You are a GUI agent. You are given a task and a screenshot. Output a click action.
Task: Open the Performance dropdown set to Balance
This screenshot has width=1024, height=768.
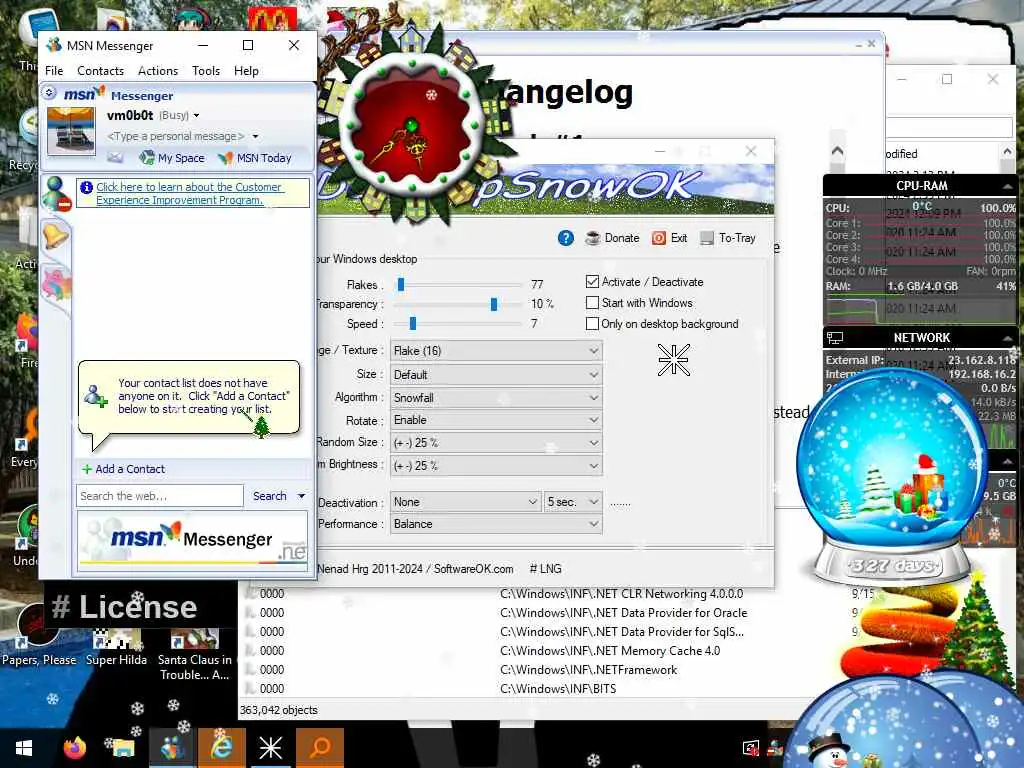point(496,524)
